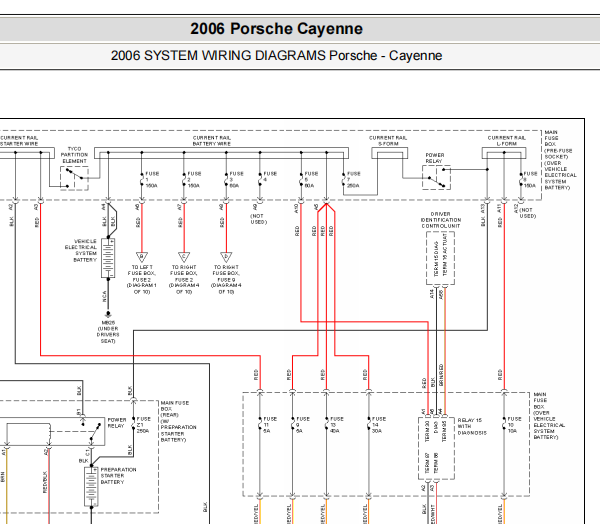Click the Fuse 8 150A fuse symbol
Screen dimensions: 600x524
521,180
